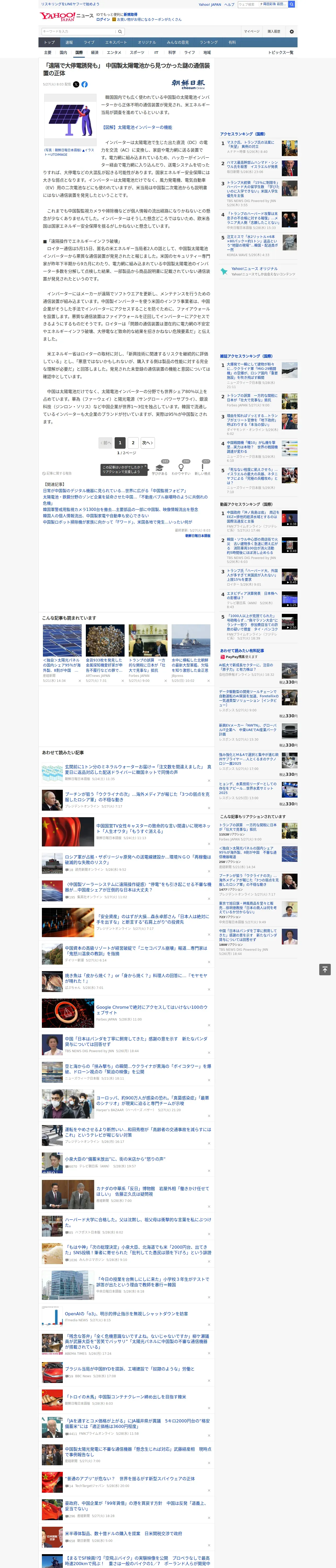Screen dimensions: 336x1568
Task: Open マイページ link
Action: point(251,32)
